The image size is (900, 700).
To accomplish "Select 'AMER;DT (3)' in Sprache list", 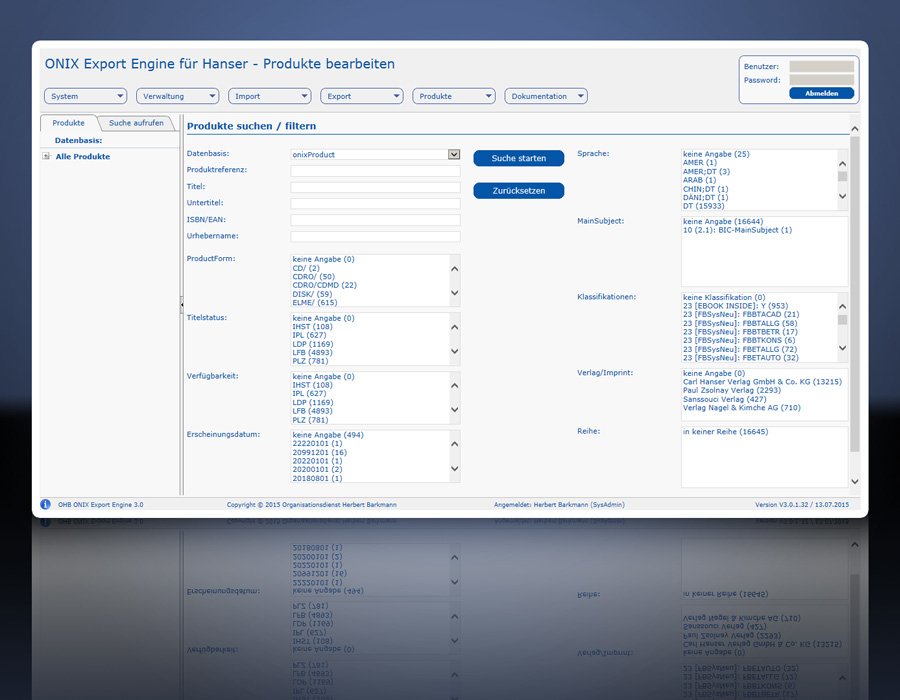I will click(x=706, y=172).
